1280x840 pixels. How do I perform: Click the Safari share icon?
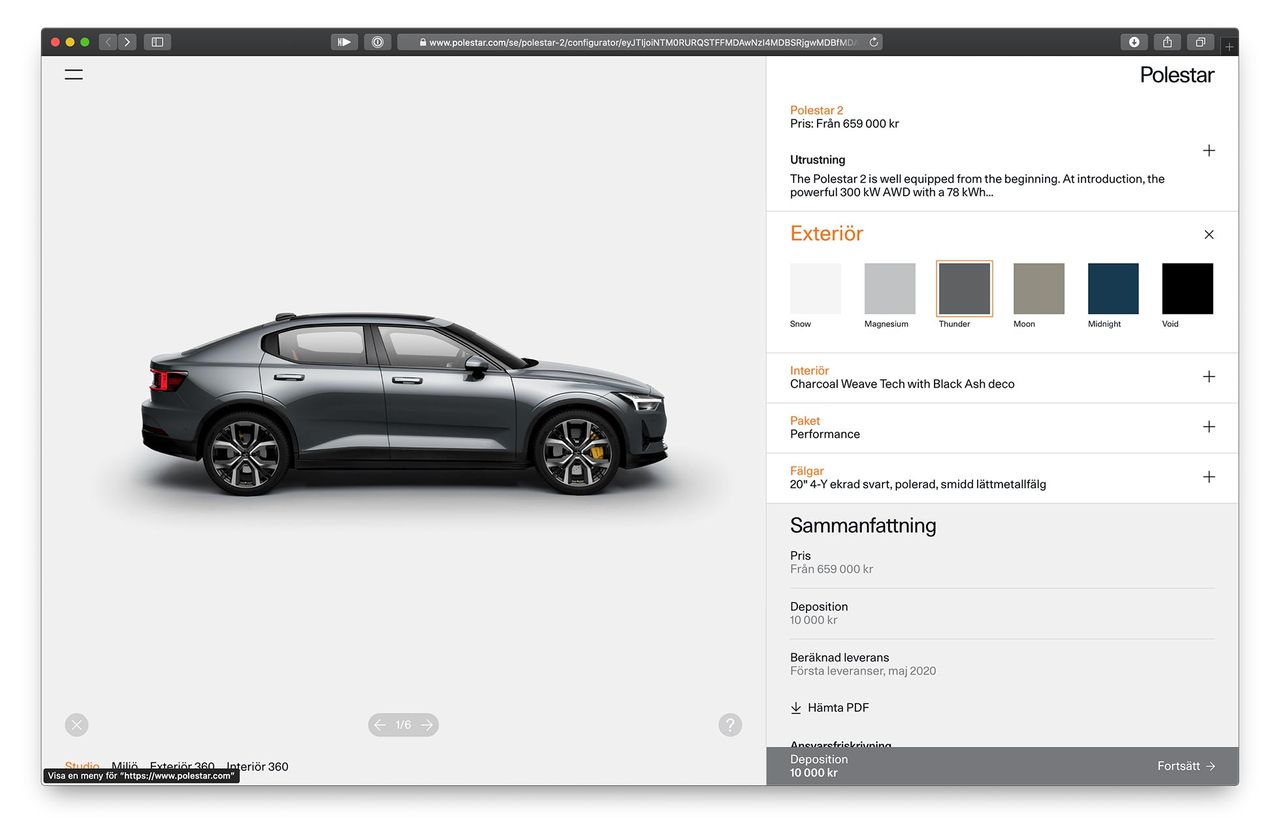pos(1167,42)
